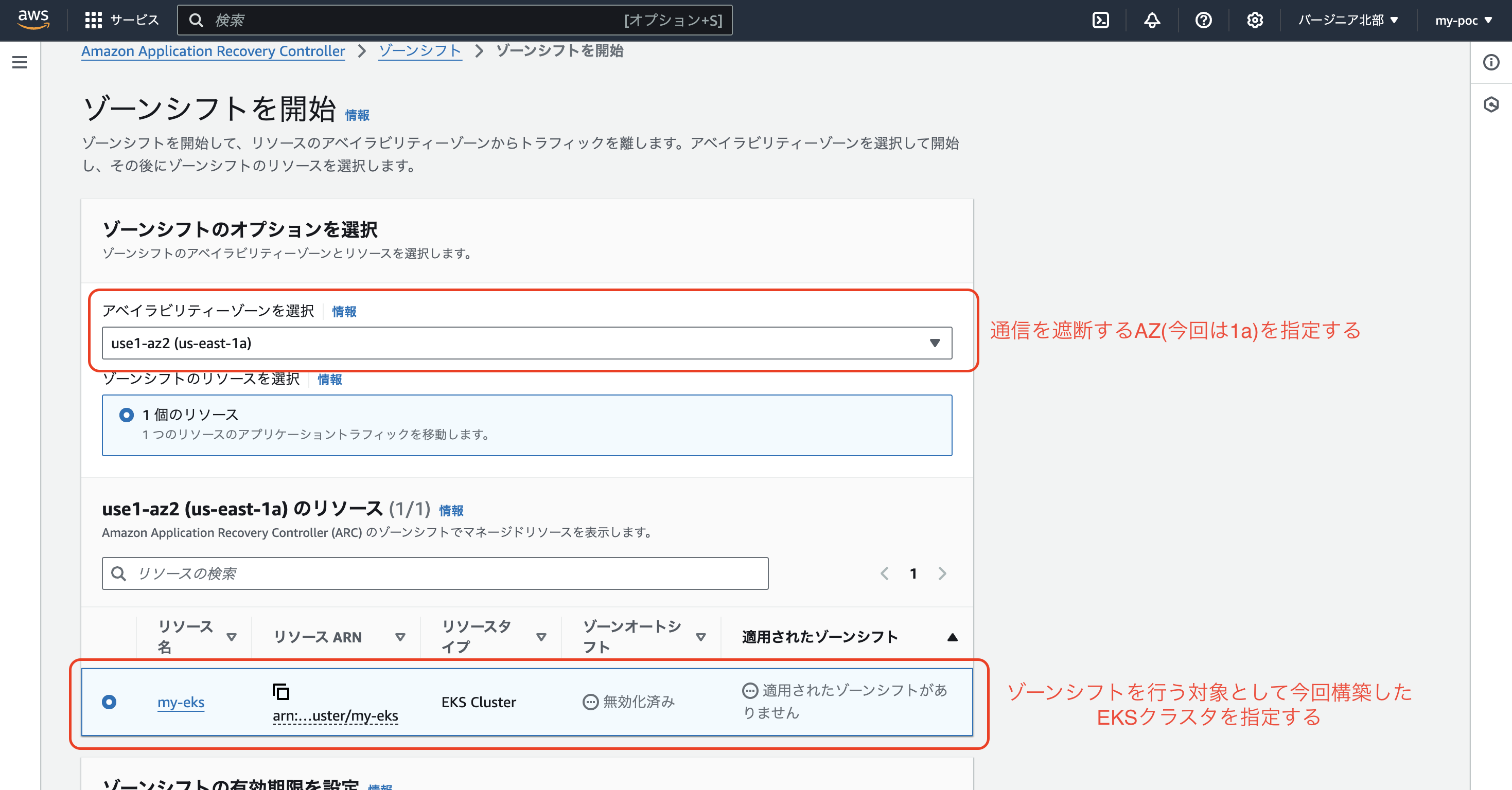Open the hexagon tools icon at right edge
This screenshot has width=1512, height=790.
click(1491, 104)
